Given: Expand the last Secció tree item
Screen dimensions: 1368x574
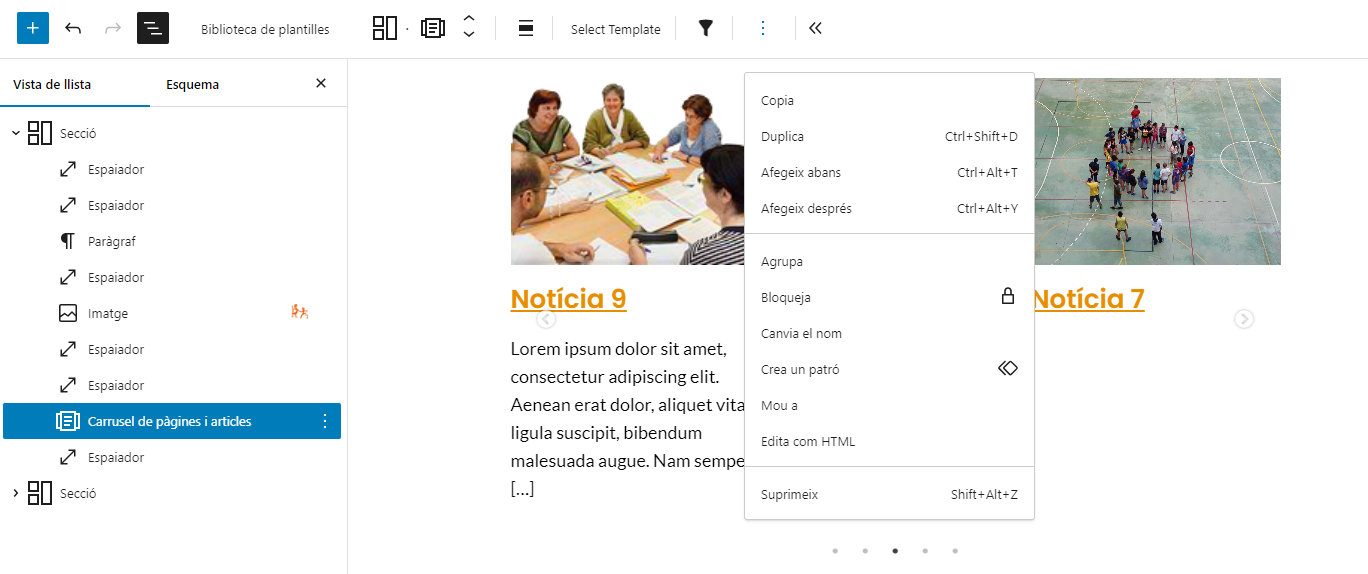Looking at the screenshot, I should pyautogui.click(x=15, y=493).
